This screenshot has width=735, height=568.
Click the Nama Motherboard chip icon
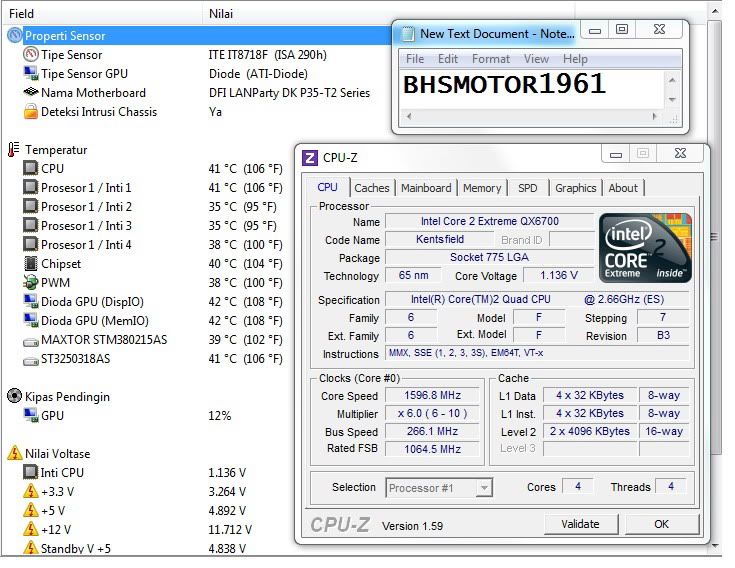[x=30, y=92]
